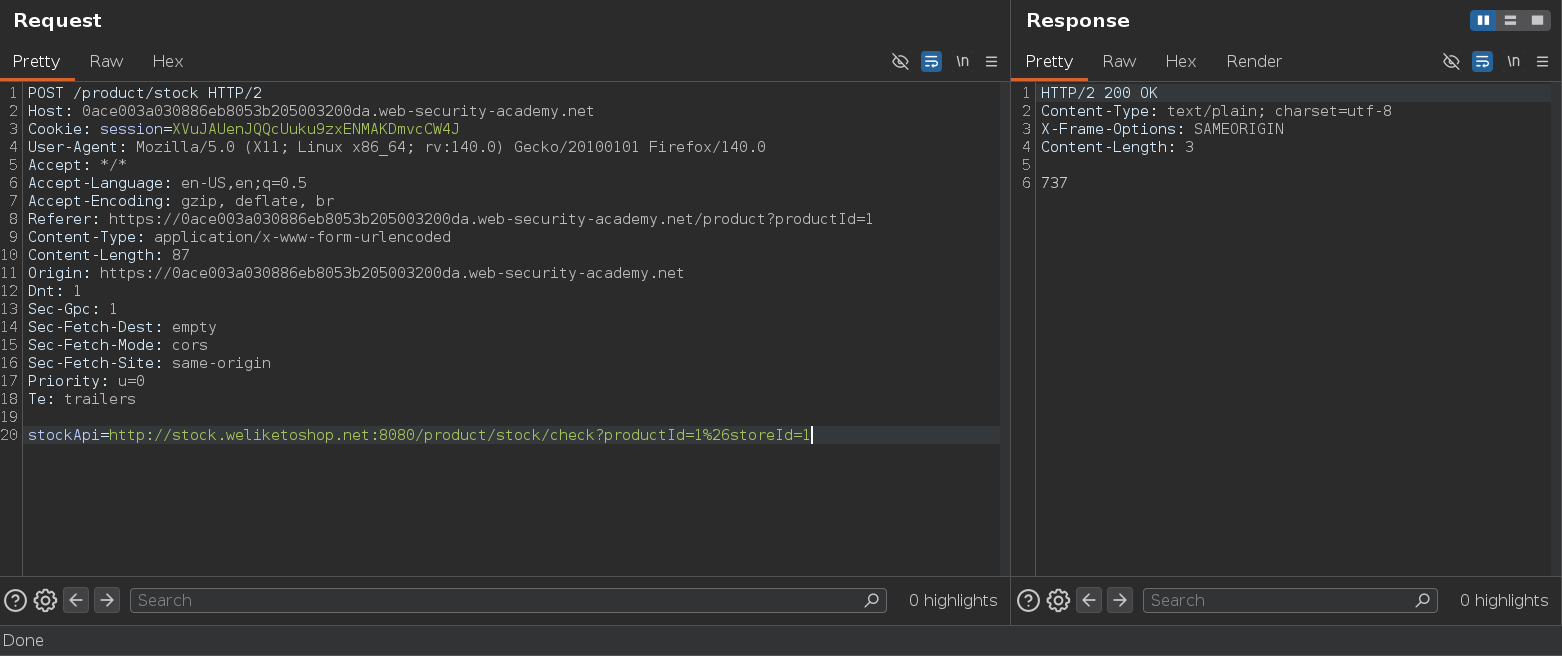Switch to the Request Raw tab
Image resolution: width=1562 pixels, height=656 pixels.
106,61
